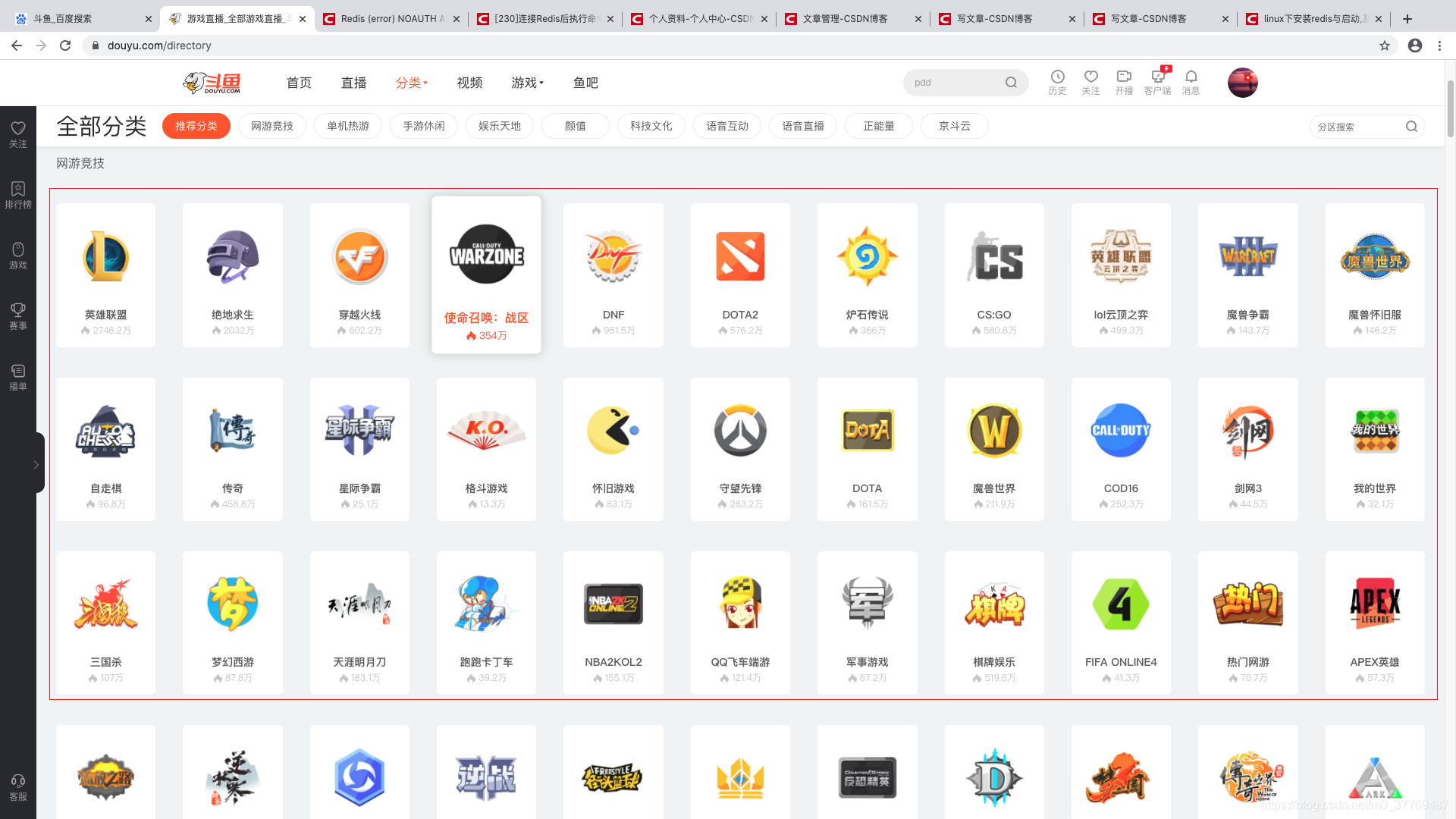
Task: Click the Douyu logo
Action: pos(212,83)
